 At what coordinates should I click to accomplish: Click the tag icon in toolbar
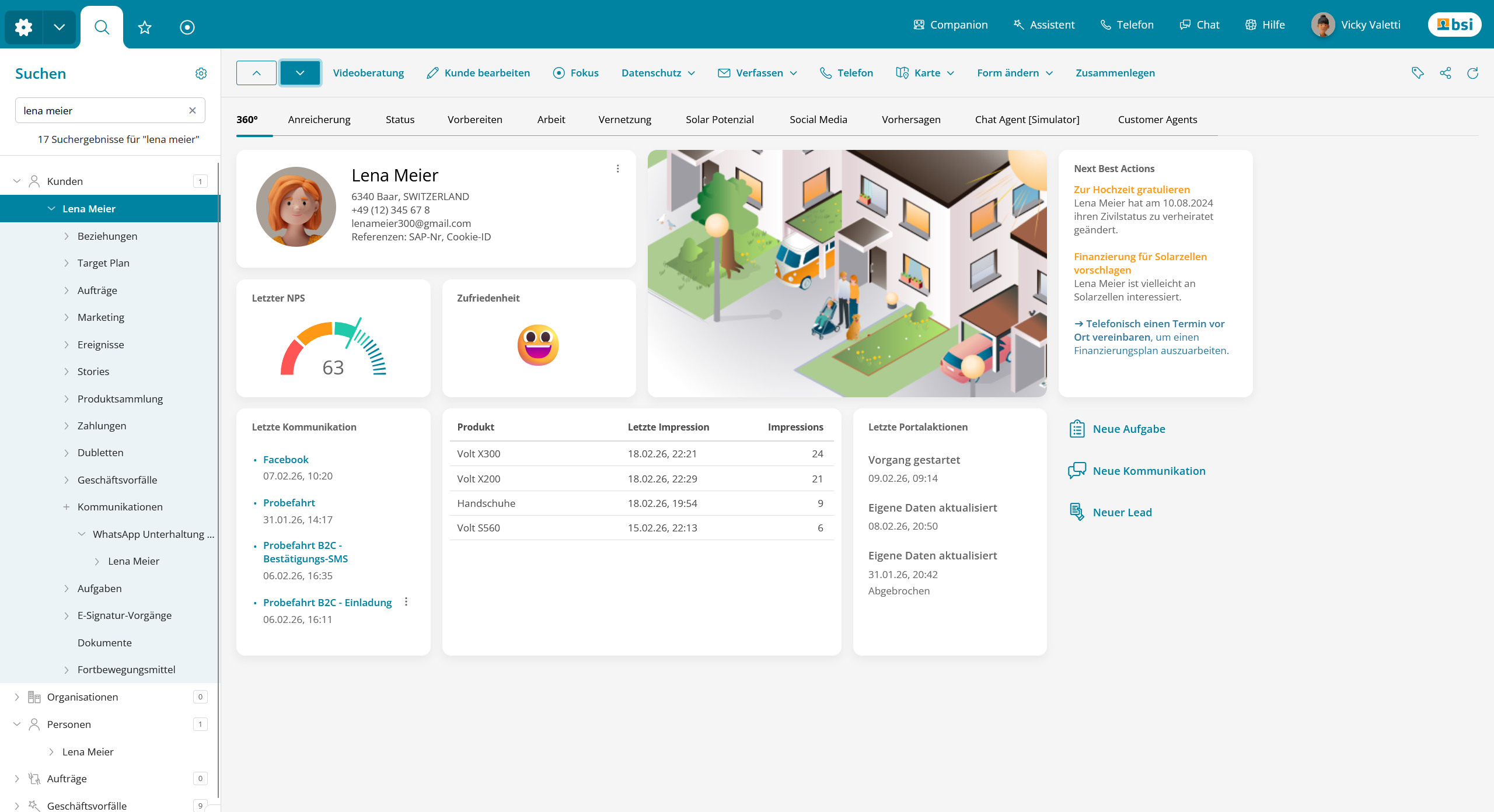coord(1418,73)
